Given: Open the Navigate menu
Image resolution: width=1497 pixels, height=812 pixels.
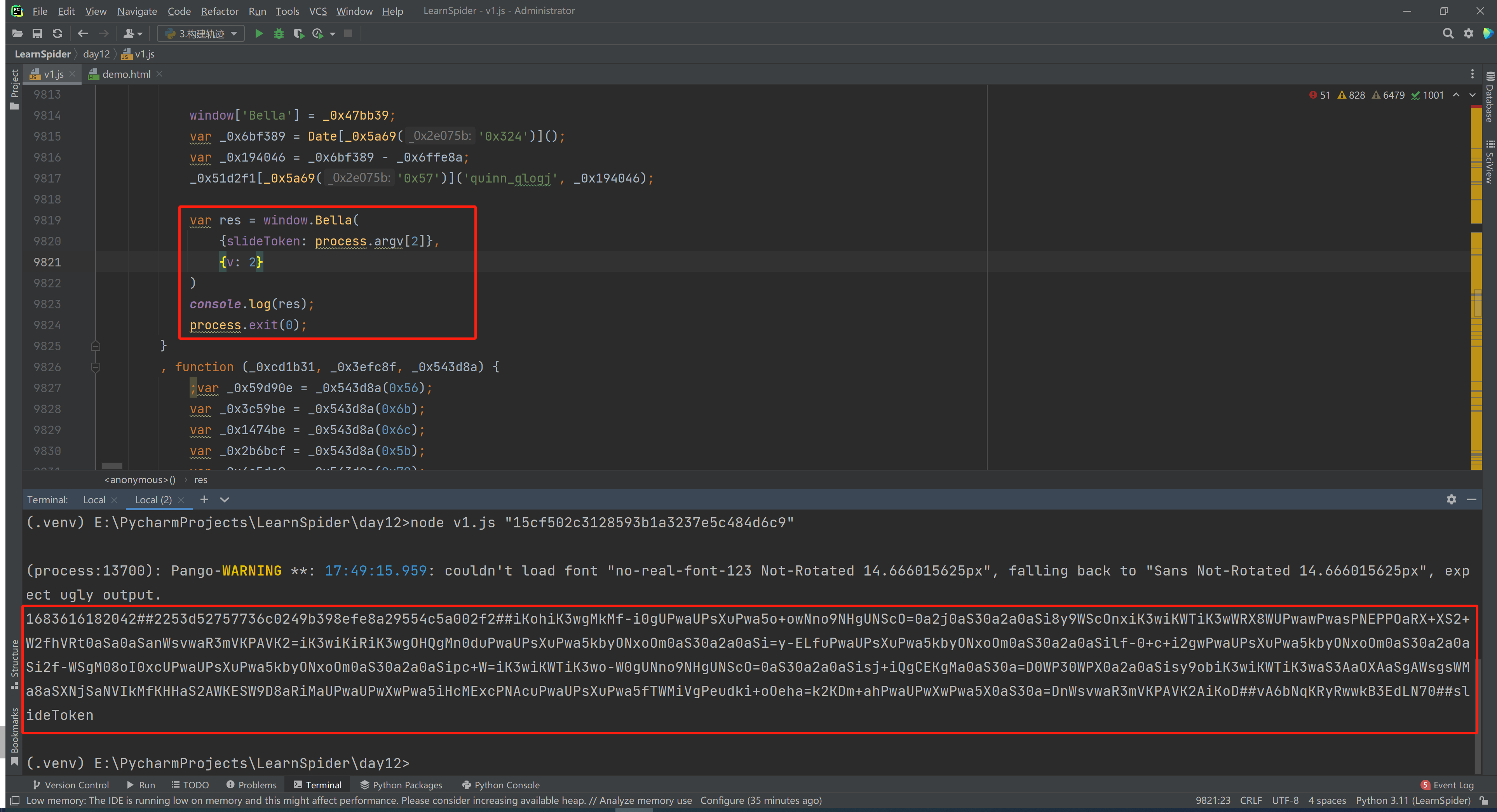Looking at the screenshot, I should 137,11.
